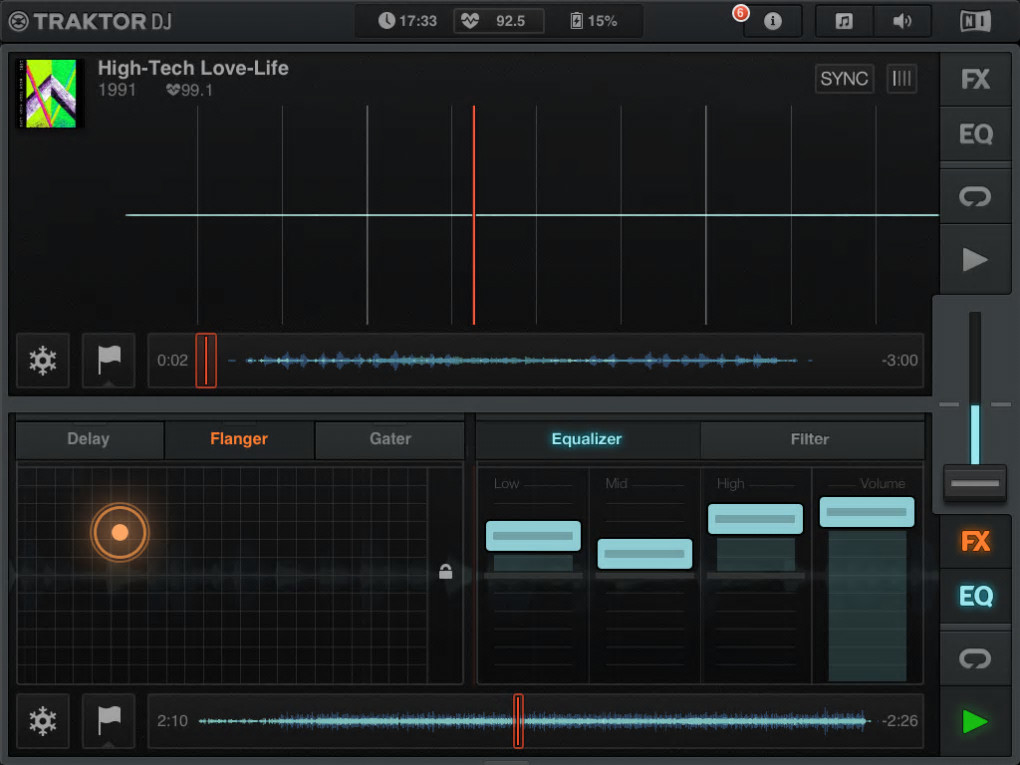Open loop panel for top deck
The width and height of the screenshot is (1020, 765).
coord(975,196)
